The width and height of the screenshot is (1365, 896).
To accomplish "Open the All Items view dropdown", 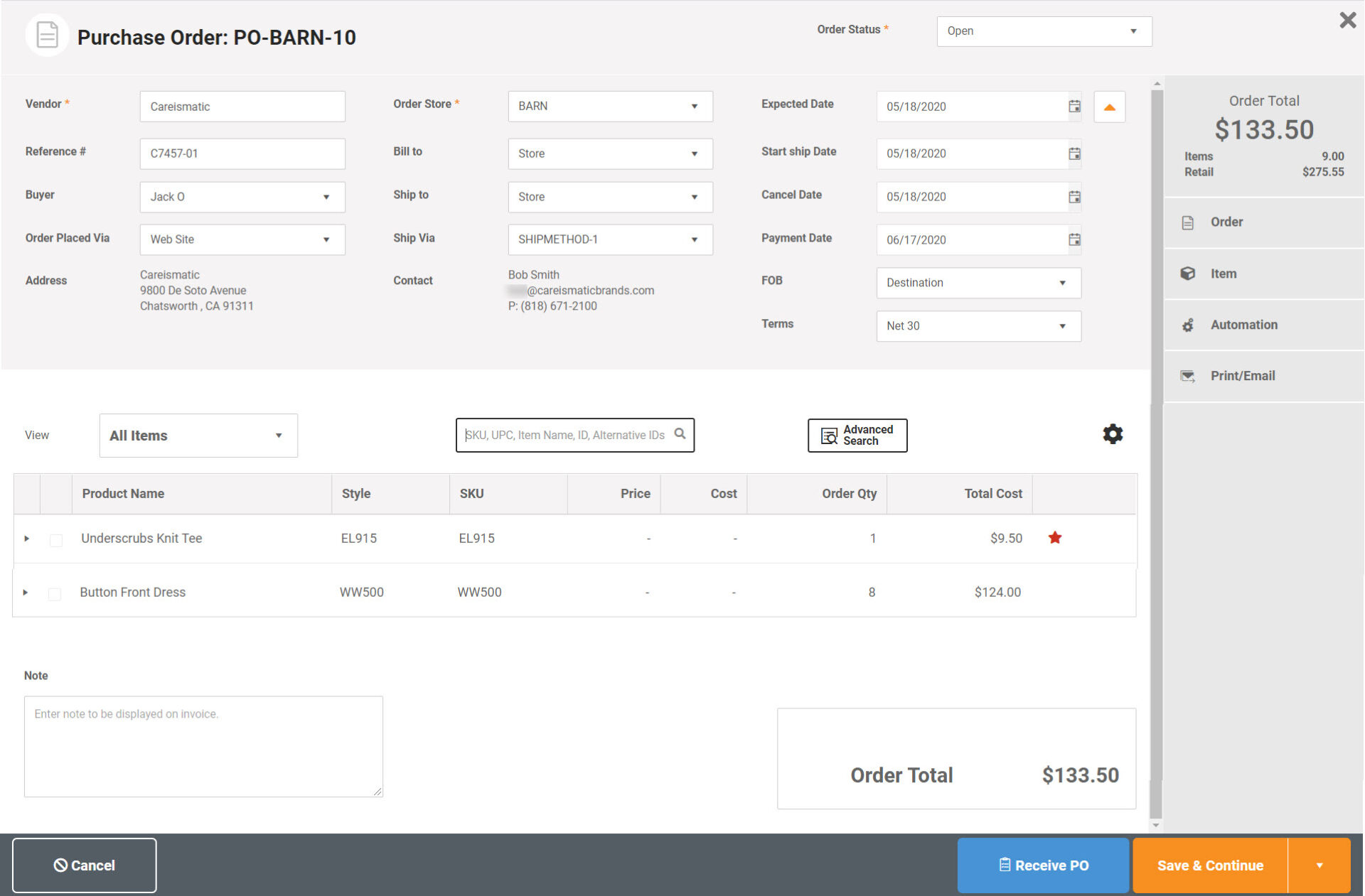I will 198,436.
